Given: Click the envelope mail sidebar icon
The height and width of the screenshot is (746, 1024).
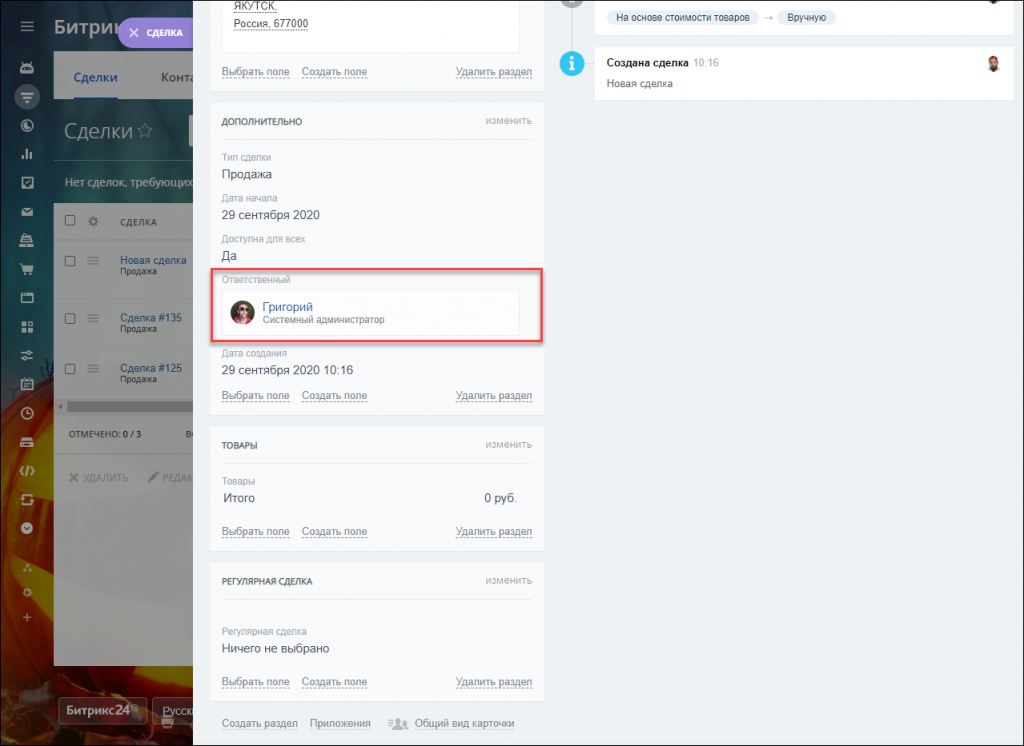Looking at the screenshot, I should point(27,212).
